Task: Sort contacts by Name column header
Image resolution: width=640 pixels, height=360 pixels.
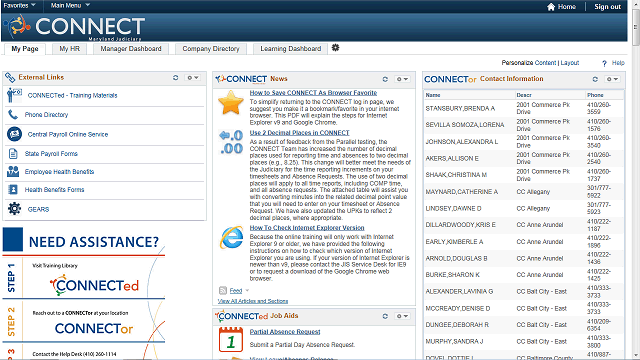Action: pos(433,95)
